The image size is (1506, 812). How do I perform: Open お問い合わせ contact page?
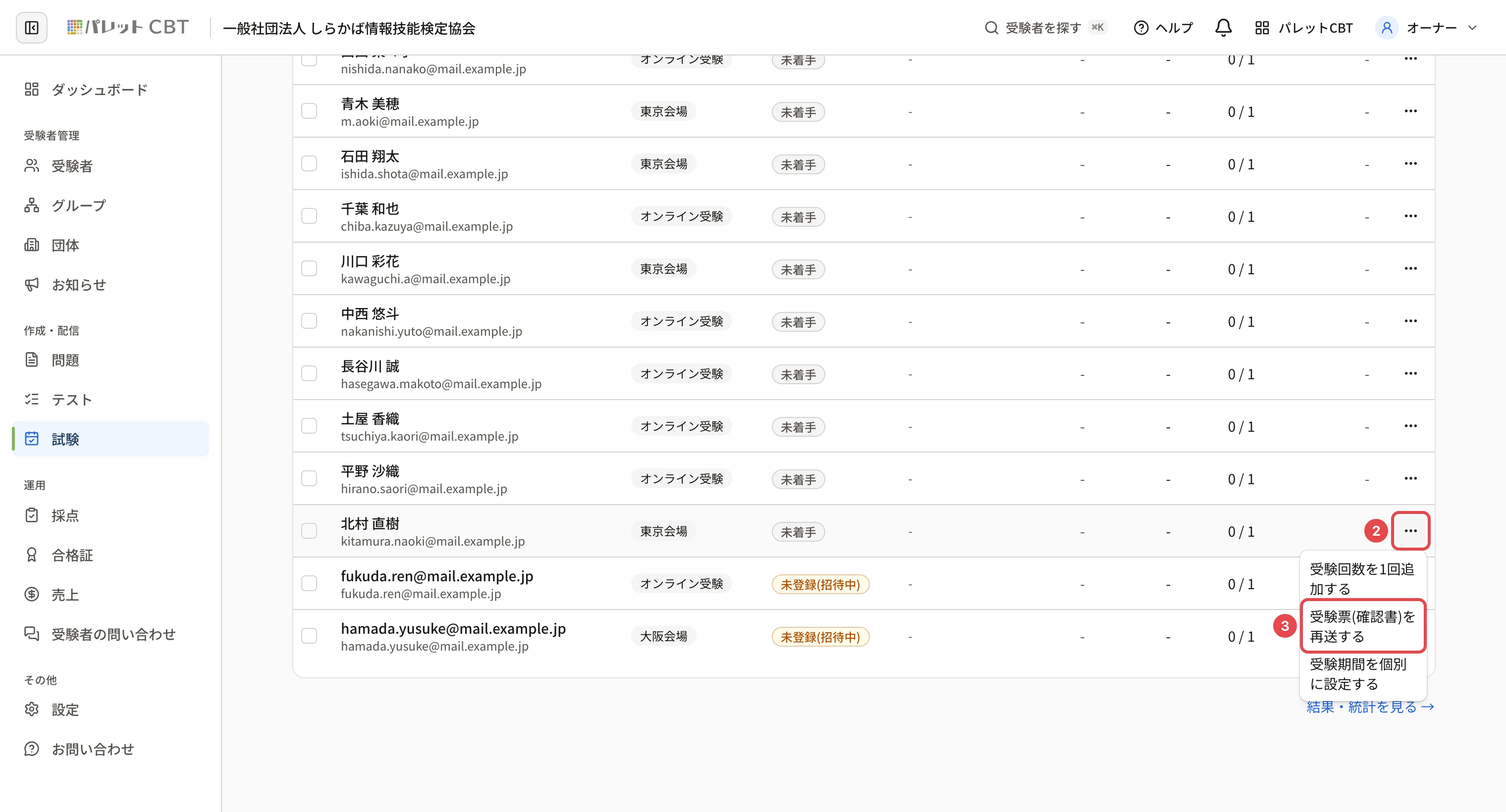pos(110,750)
